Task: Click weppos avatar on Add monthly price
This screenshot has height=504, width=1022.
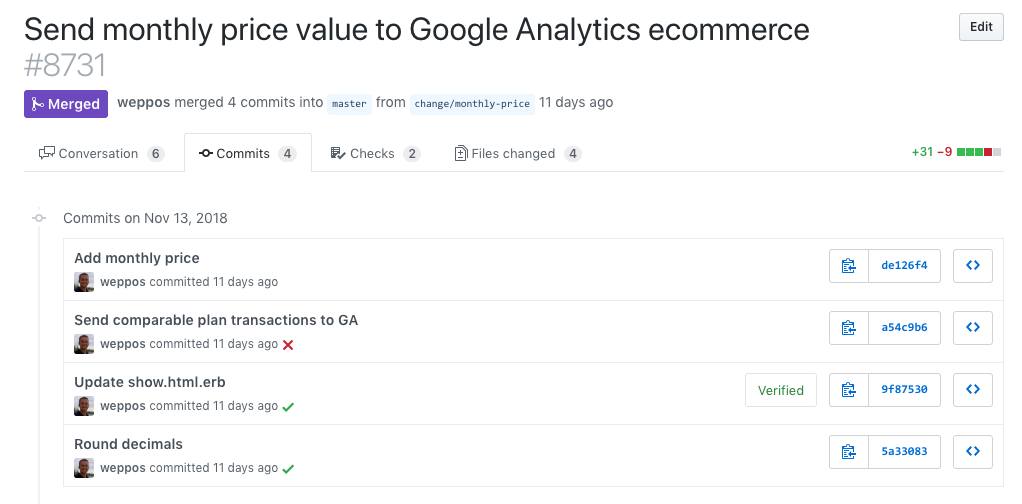Action: point(84,282)
